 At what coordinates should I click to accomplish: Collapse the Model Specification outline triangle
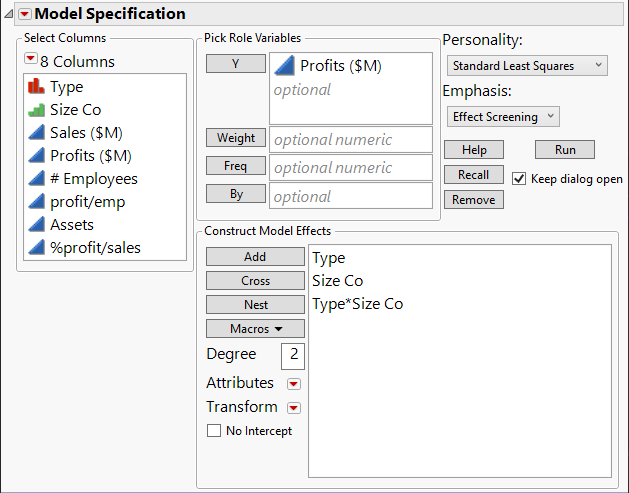9,14
